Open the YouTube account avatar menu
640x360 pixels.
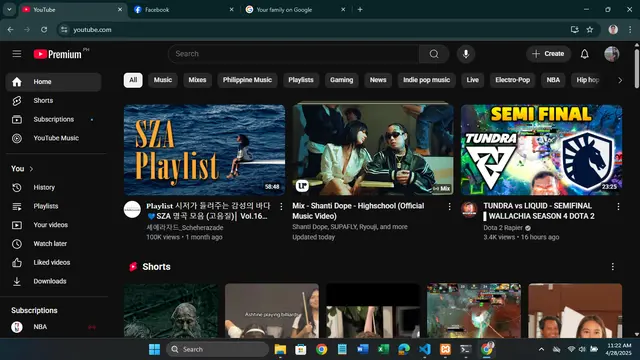(611, 54)
